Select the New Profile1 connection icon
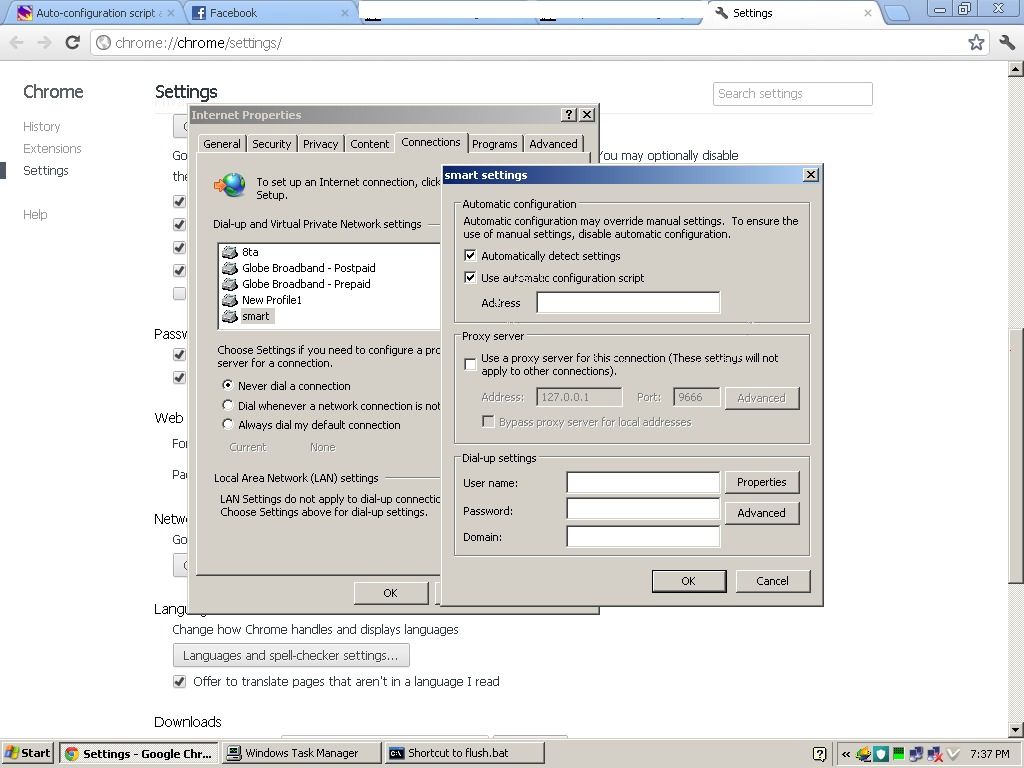This screenshot has width=1024, height=768. tap(229, 300)
